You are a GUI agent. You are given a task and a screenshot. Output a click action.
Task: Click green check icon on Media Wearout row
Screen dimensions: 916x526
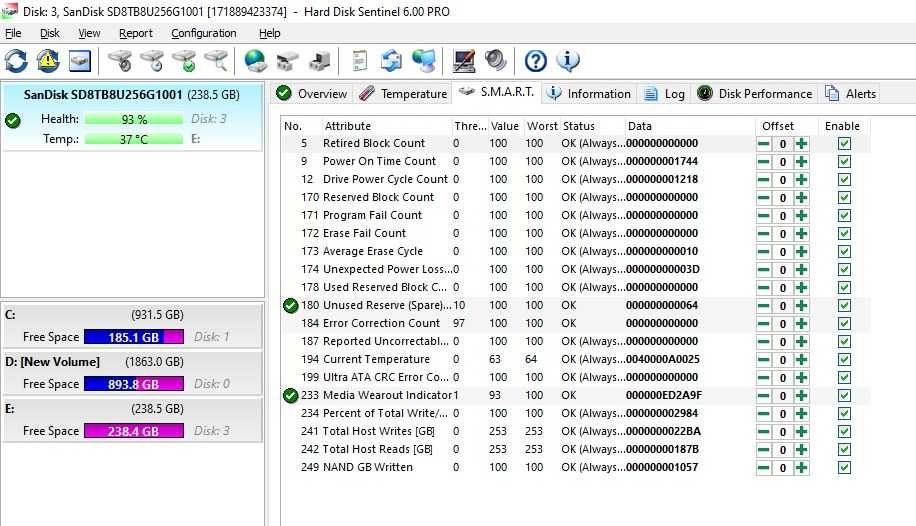click(290, 396)
